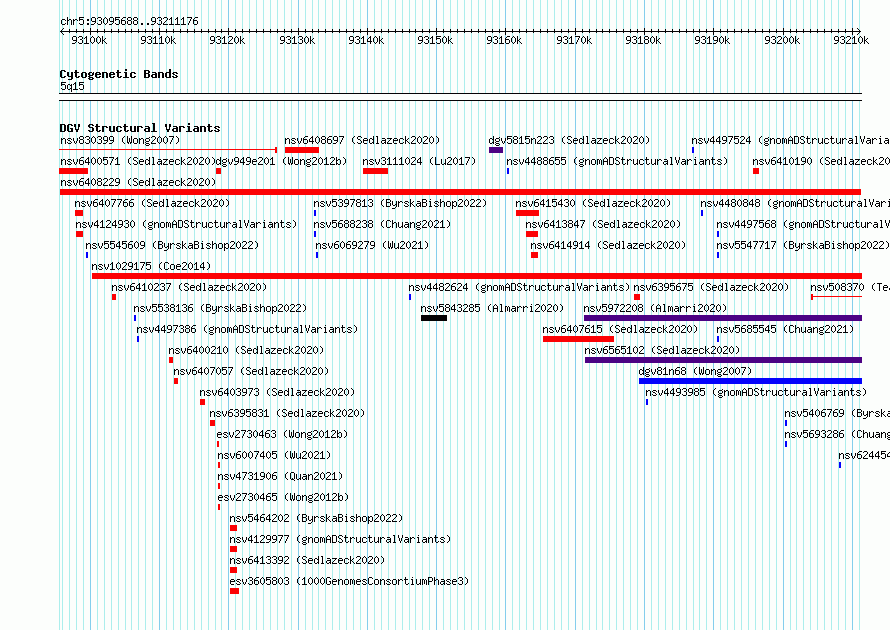The height and width of the screenshot is (630, 890).
Task: Open the dgv949e201 (Wong2012b) label
Action: tap(282, 161)
